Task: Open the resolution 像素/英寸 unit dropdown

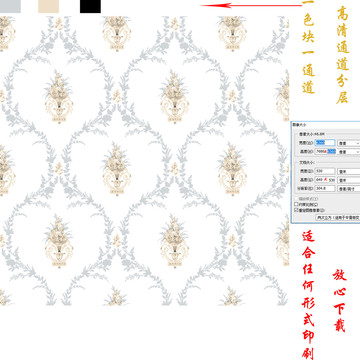Action: [x=349, y=189]
